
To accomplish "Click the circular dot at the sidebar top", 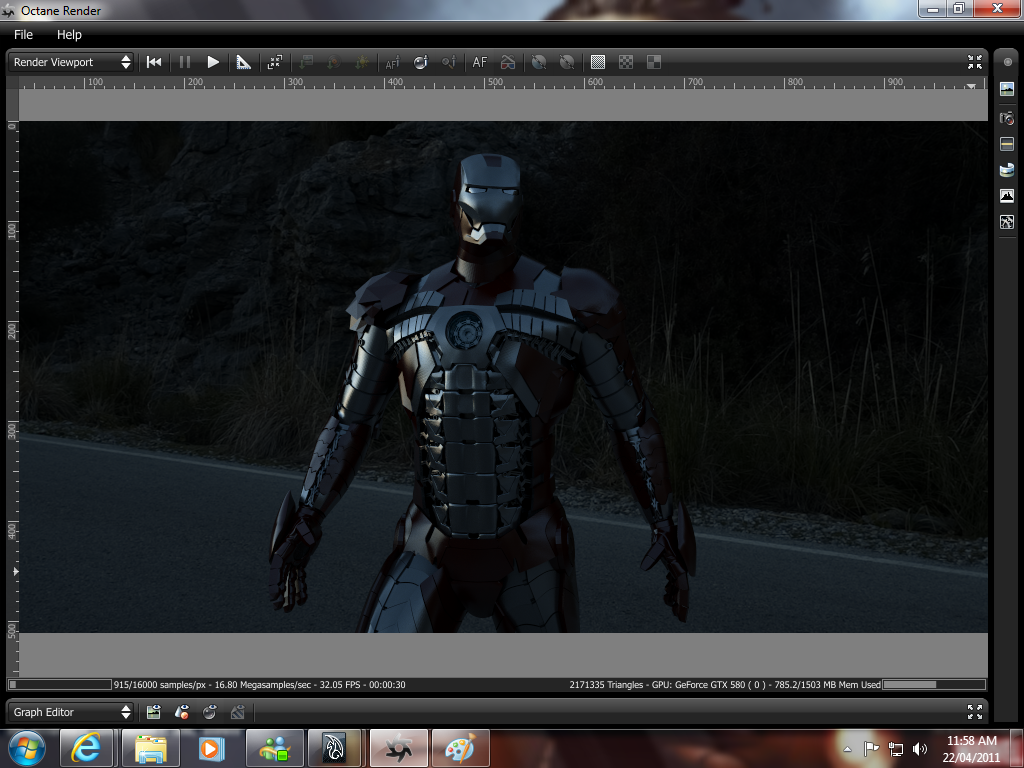I will pos(1008,62).
